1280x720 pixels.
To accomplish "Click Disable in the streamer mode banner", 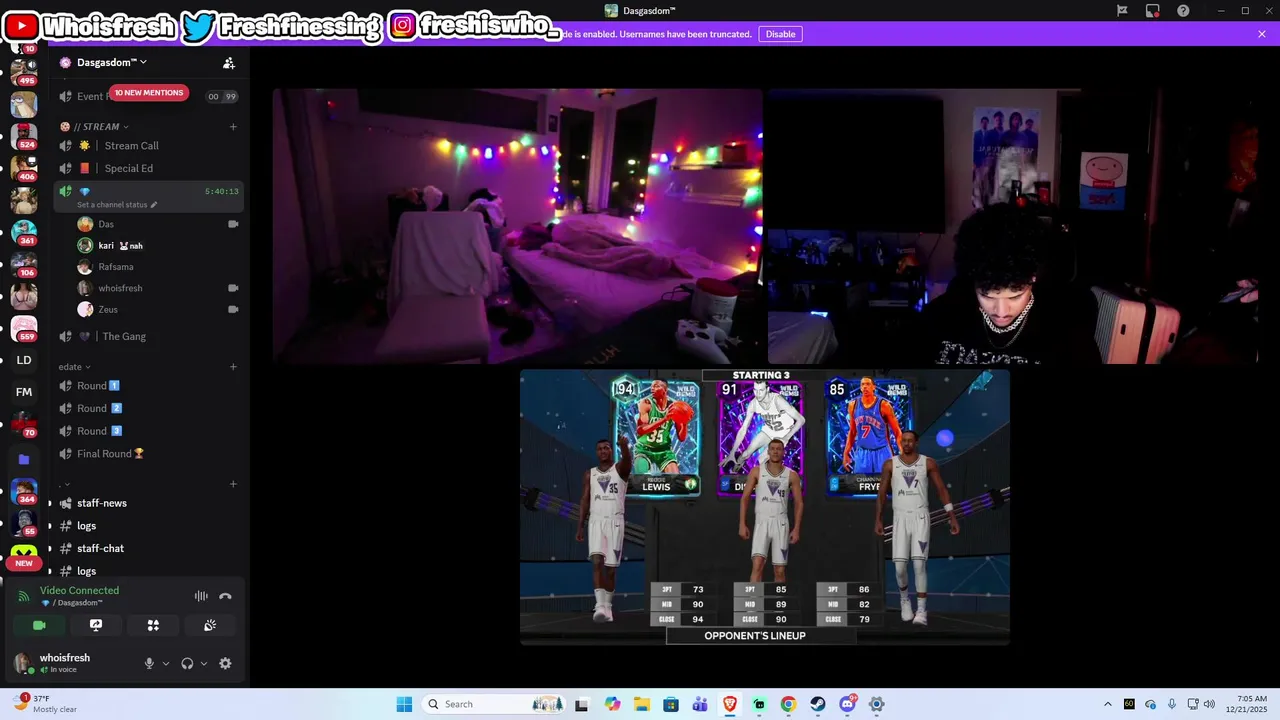I will (x=780, y=34).
